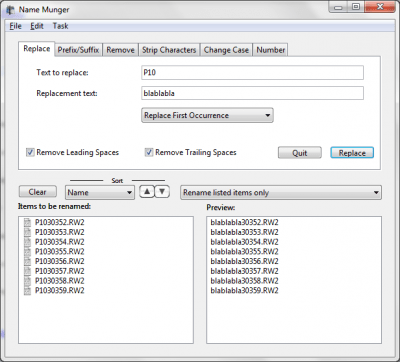Select the file icon beside P1030357.RW2
The image size is (400, 362).
28,271
